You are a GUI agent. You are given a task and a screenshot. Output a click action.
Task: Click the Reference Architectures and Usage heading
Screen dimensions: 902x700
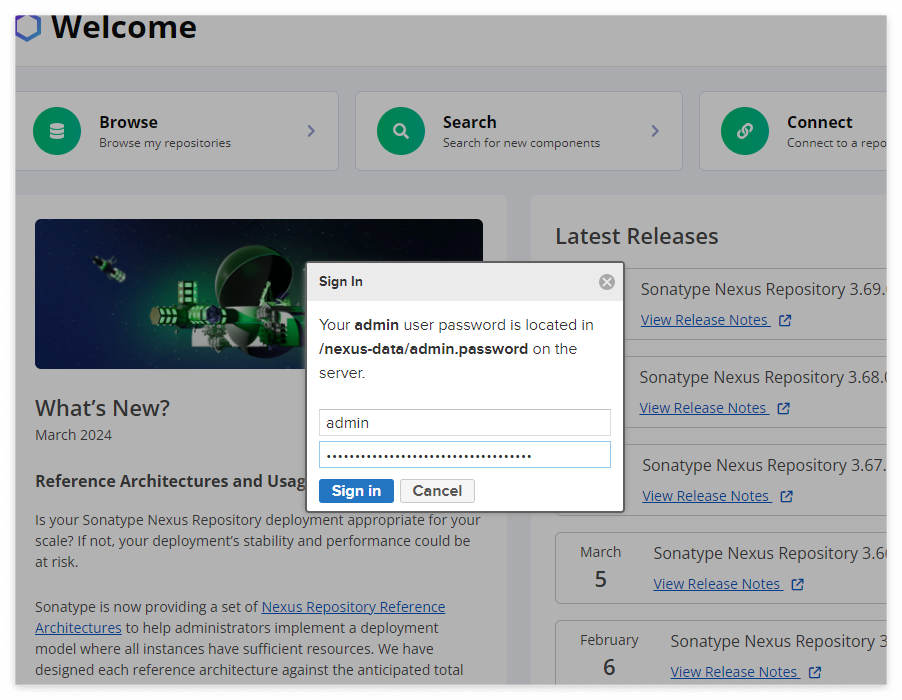coord(170,481)
